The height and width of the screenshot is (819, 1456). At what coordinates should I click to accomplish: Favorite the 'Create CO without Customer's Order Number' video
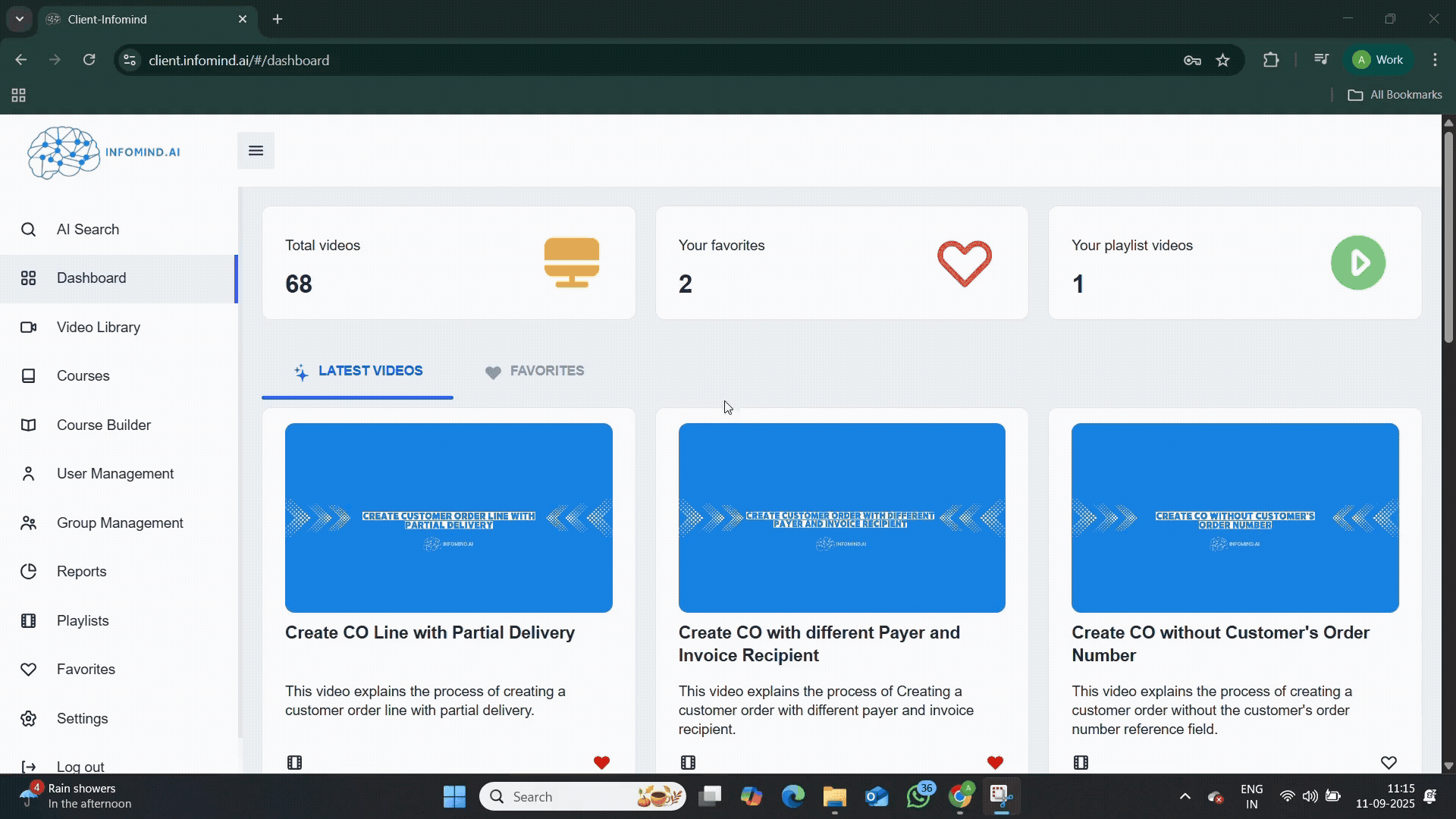click(x=1389, y=762)
